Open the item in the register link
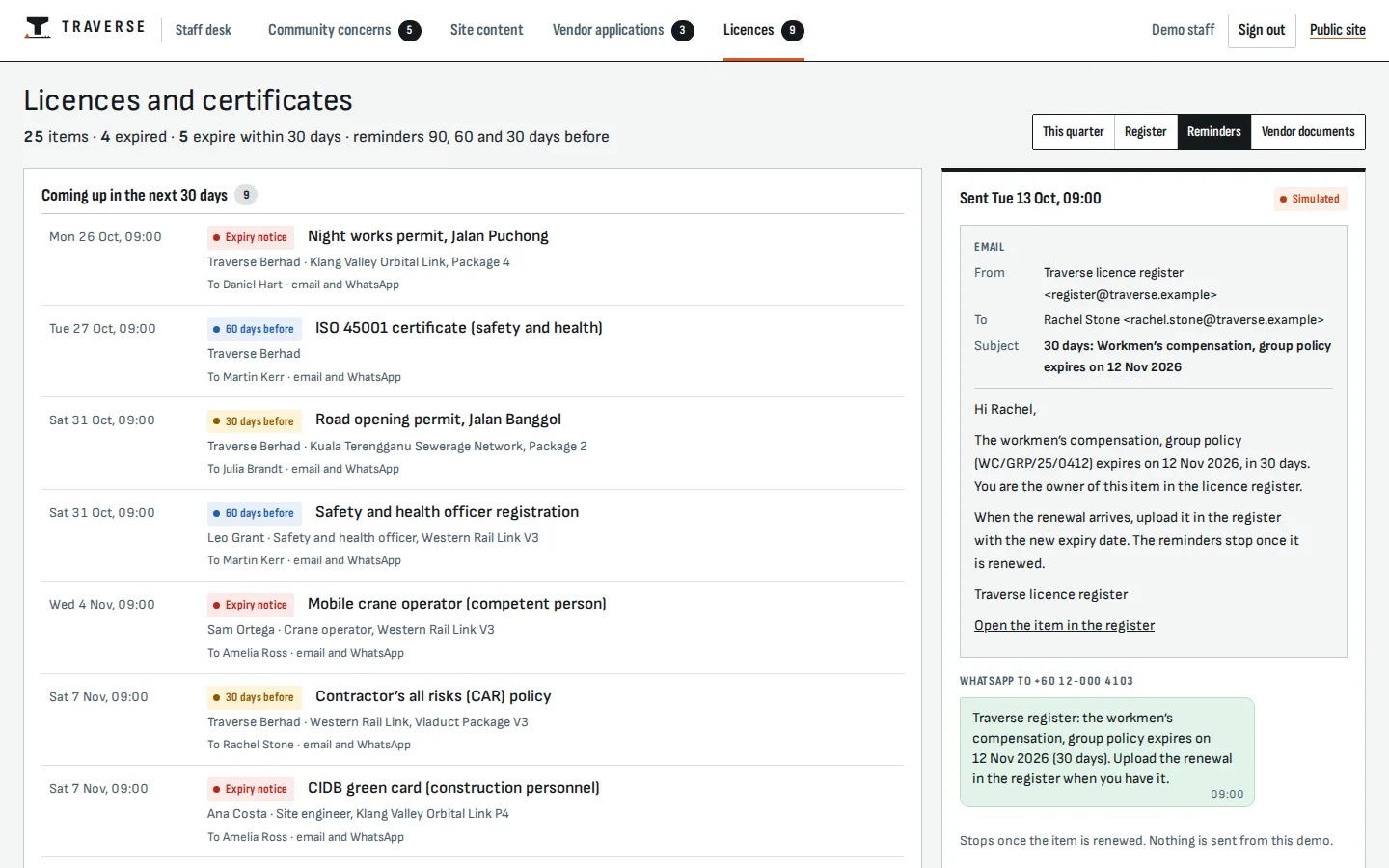Image resolution: width=1389 pixels, height=868 pixels. tap(1064, 625)
